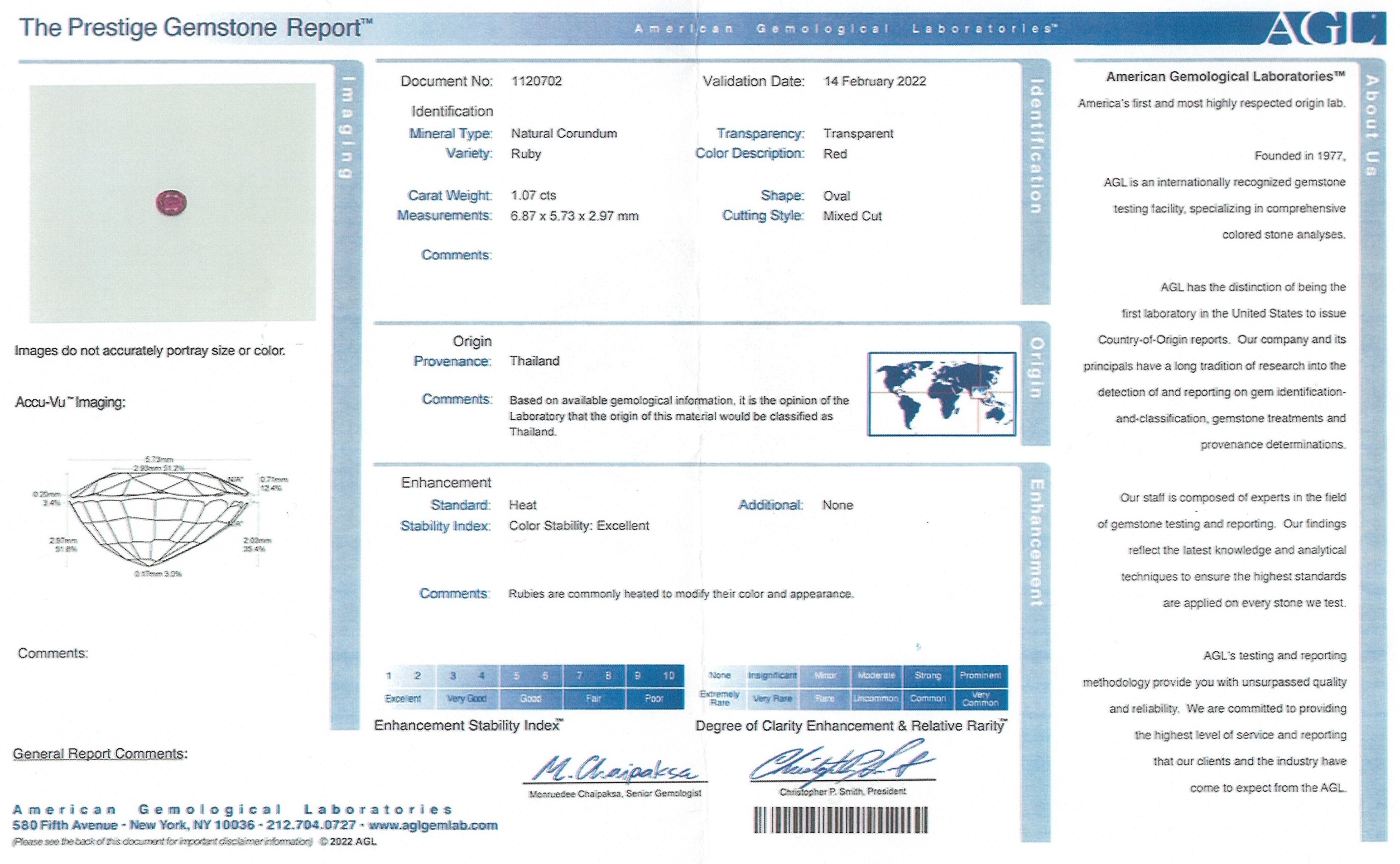
Task: Click the Prominent clarity enhancement cell
Action: pyautogui.click(x=980, y=676)
